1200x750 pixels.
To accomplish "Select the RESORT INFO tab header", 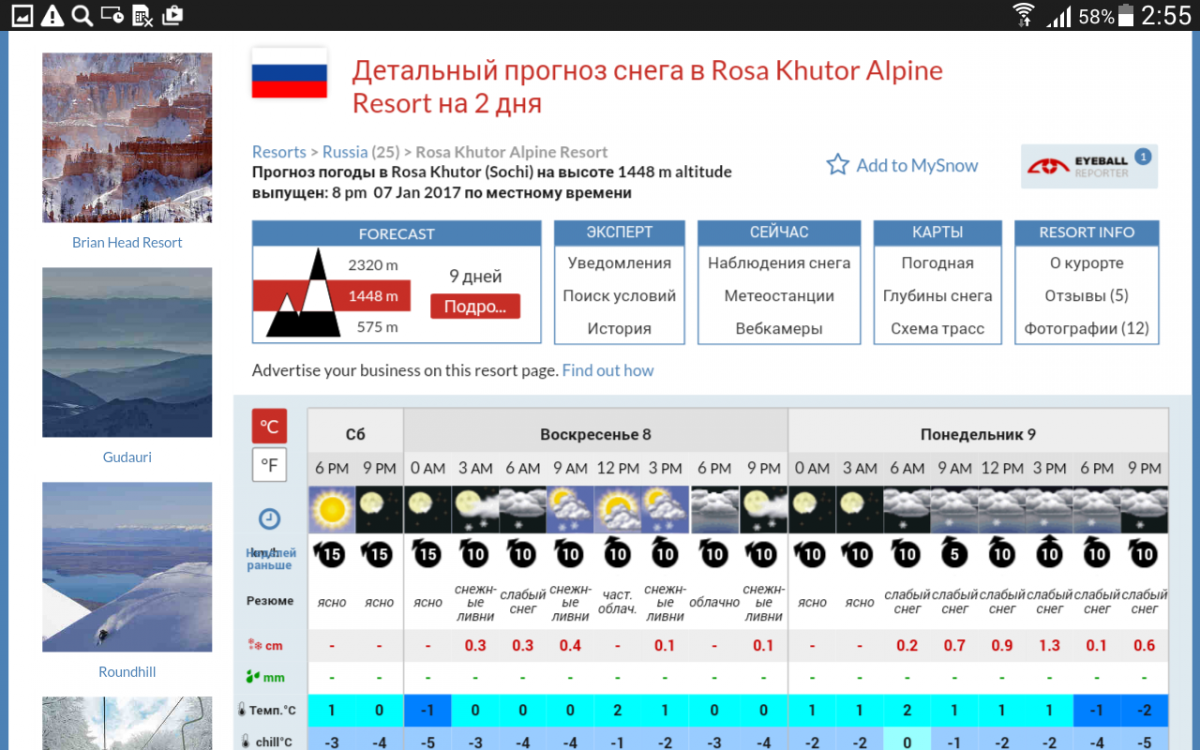I will point(1087,232).
